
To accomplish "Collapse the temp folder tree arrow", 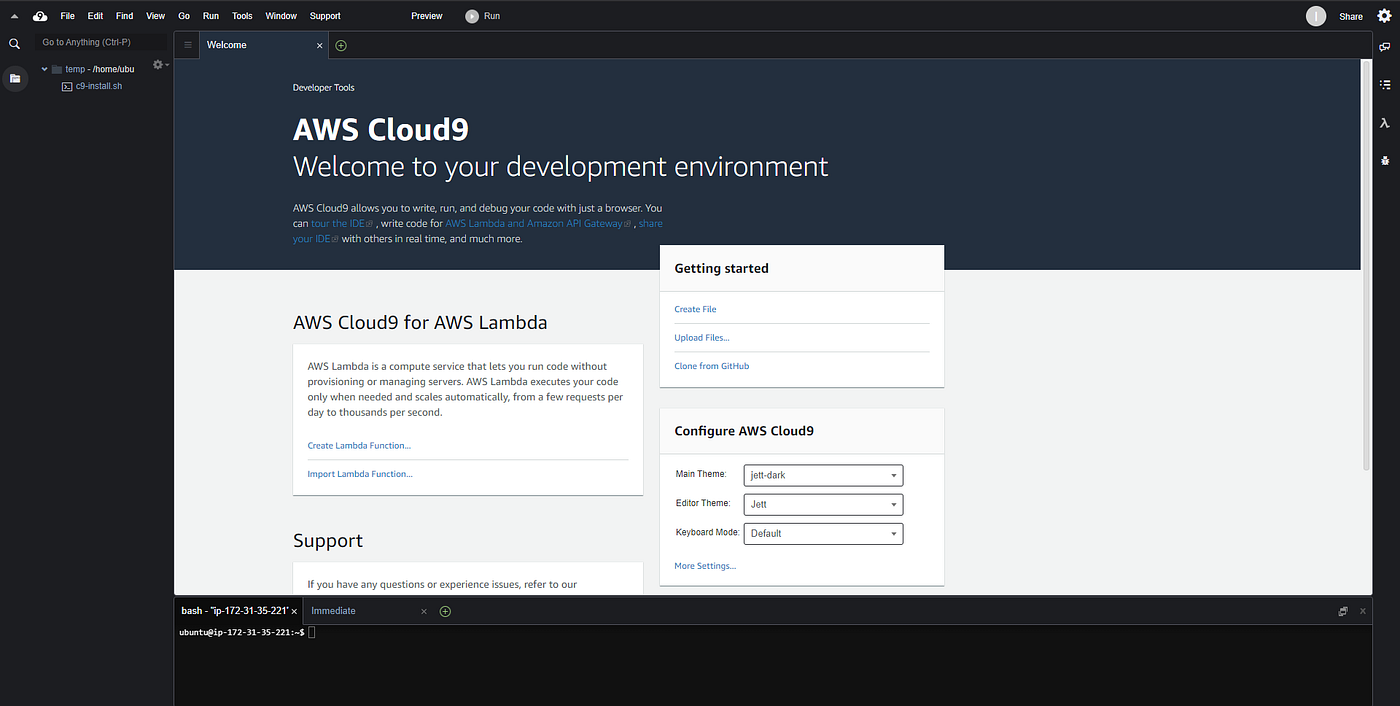I will [45, 69].
